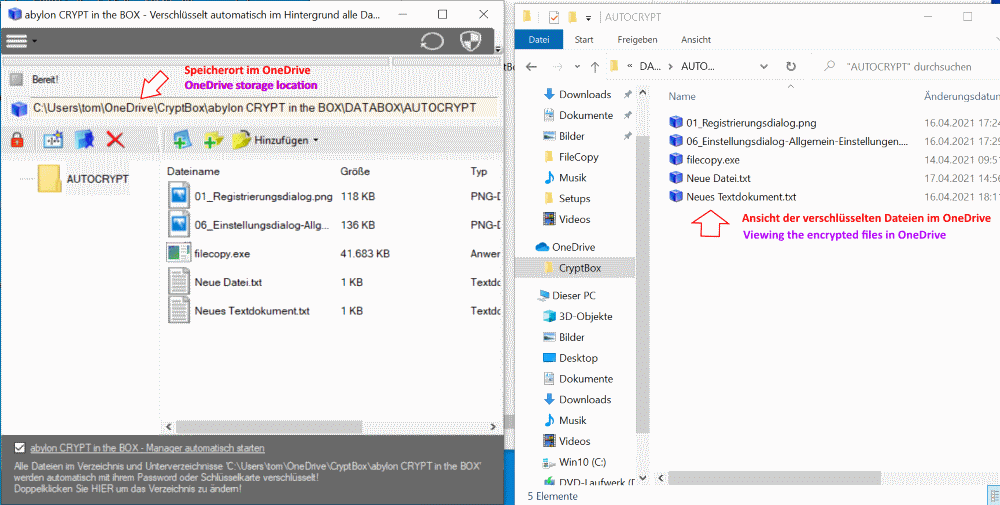Click filecopy.exe icon in abylon list
This screenshot has width=1000, height=505.
tap(179, 253)
